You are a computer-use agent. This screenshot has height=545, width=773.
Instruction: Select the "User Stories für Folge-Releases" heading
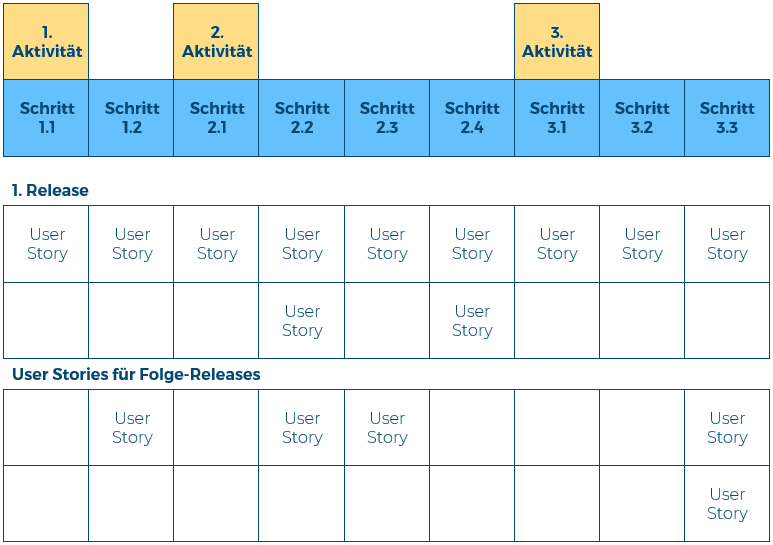(x=136, y=374)
